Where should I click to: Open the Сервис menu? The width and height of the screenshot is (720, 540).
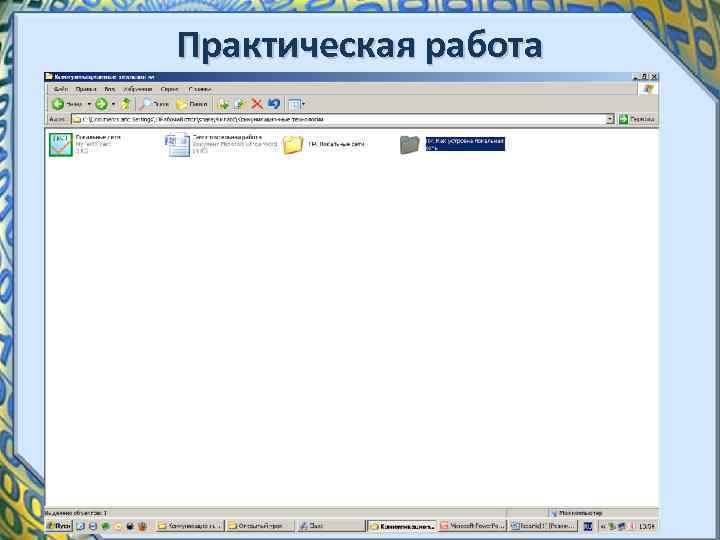tap(169, 89)
